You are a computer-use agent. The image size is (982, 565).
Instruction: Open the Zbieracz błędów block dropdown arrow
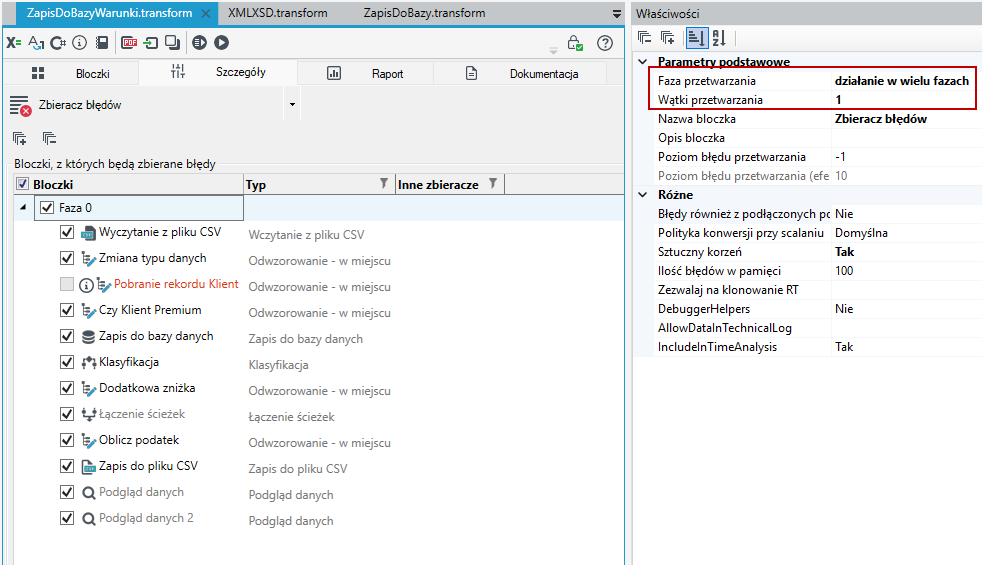pos(292,105)
